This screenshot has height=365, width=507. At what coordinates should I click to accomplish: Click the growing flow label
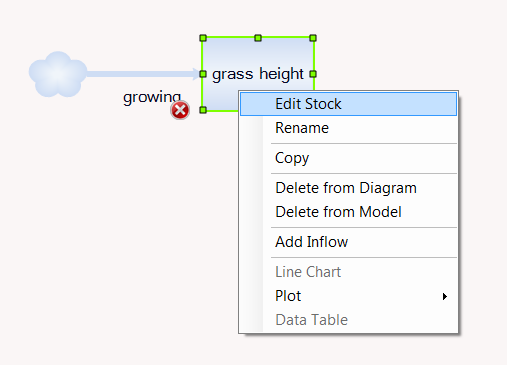click(x=152, y=97)
